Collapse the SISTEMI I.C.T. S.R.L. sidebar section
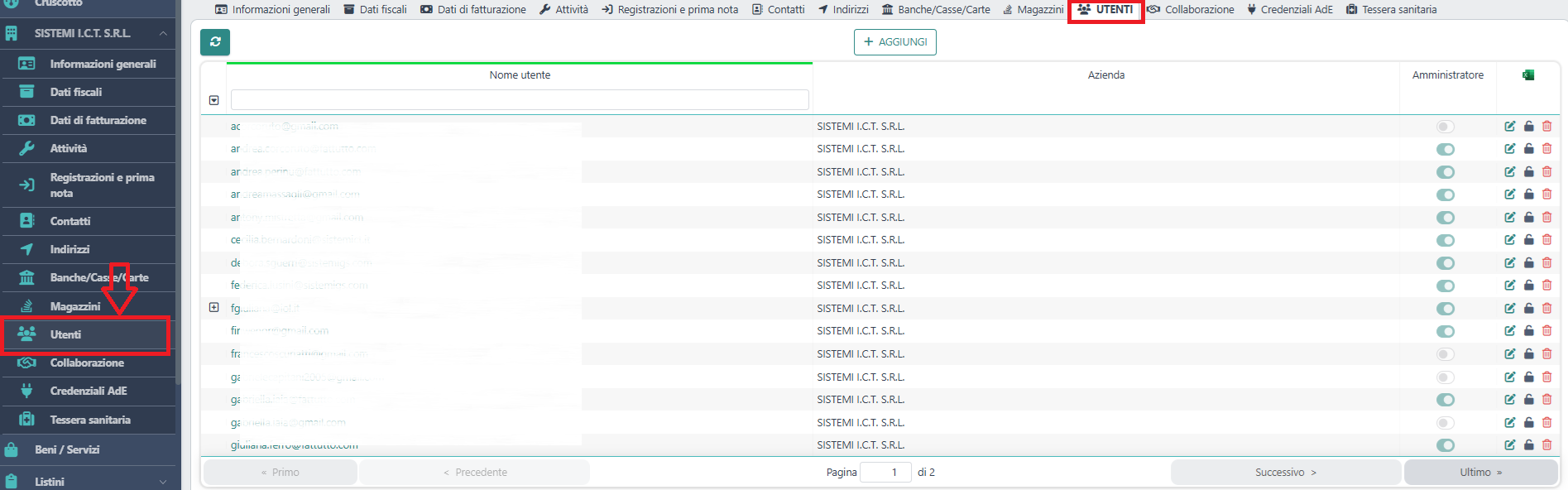 point(163,33)
